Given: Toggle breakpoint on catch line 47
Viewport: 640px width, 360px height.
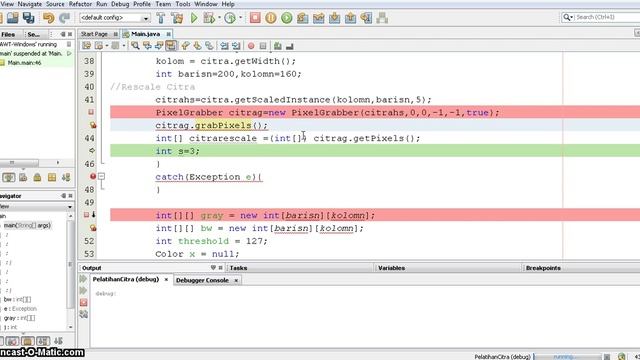Looking at the screenshot, I should [93, 176].
